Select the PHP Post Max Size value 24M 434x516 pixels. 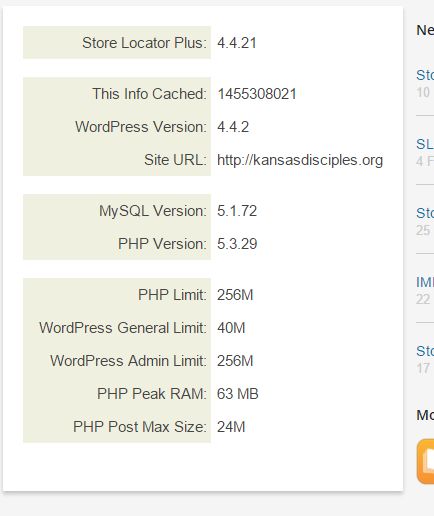(231, 427)
